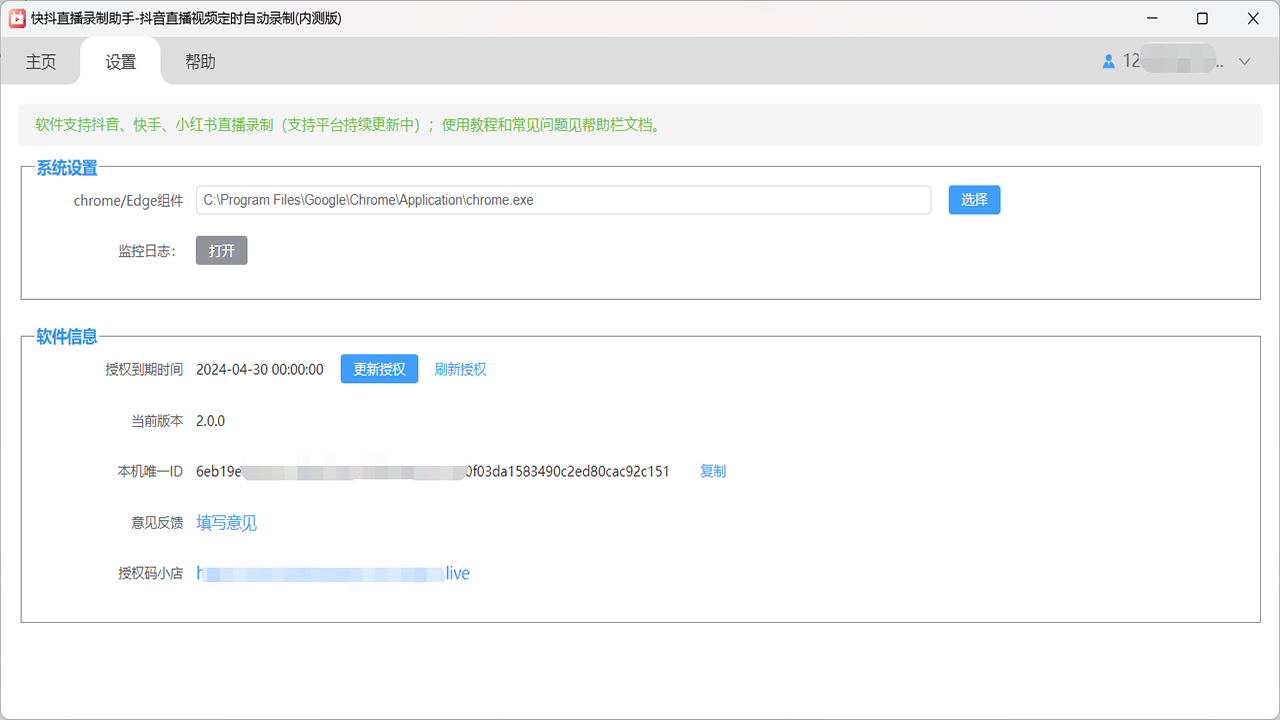The height and width of the screenshot is (720, 1280).
Task: Click the 意见反馈 label
Action: pyautogui.click(x=157, y=523)
